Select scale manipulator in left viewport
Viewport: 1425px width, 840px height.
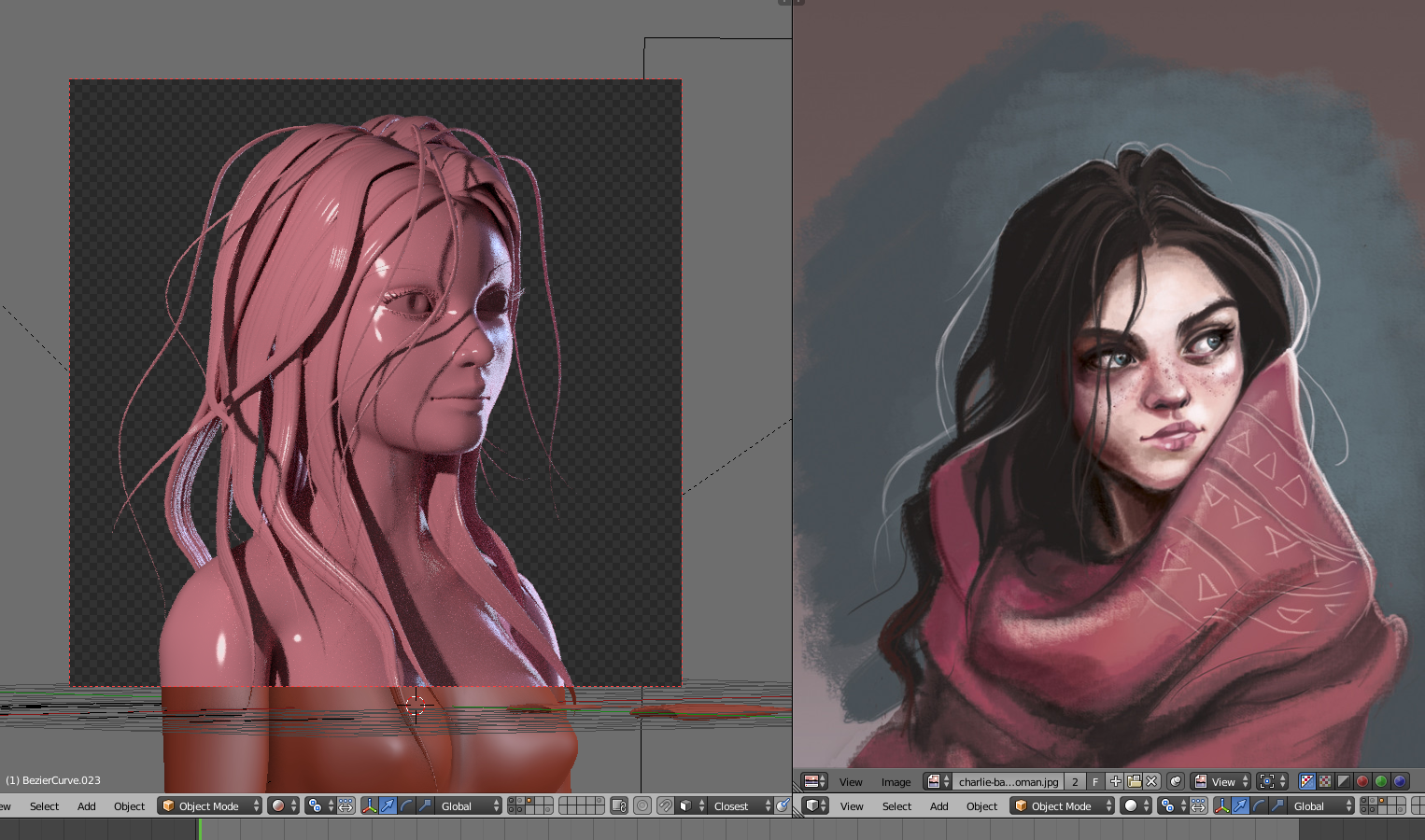[425, 805]
